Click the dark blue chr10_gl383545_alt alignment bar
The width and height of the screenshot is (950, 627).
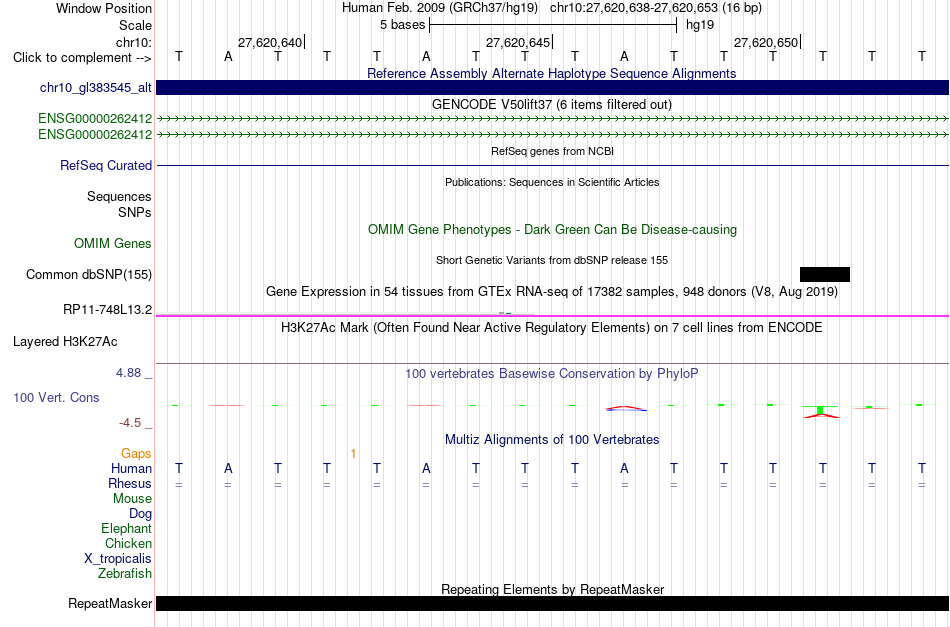(x=553, y=87)
